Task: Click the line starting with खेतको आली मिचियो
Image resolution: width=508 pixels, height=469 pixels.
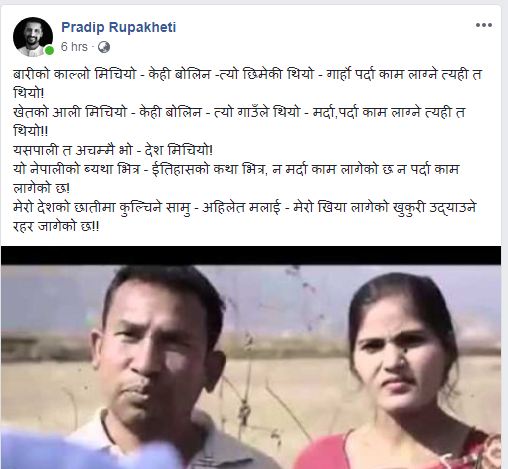Action: tap(239, 112)
